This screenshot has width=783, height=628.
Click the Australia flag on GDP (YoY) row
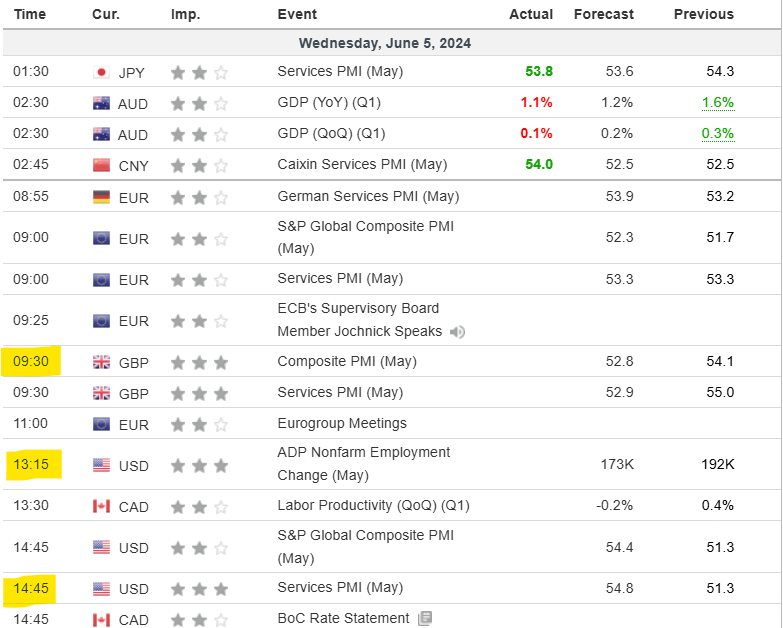(x=101, y=103)
